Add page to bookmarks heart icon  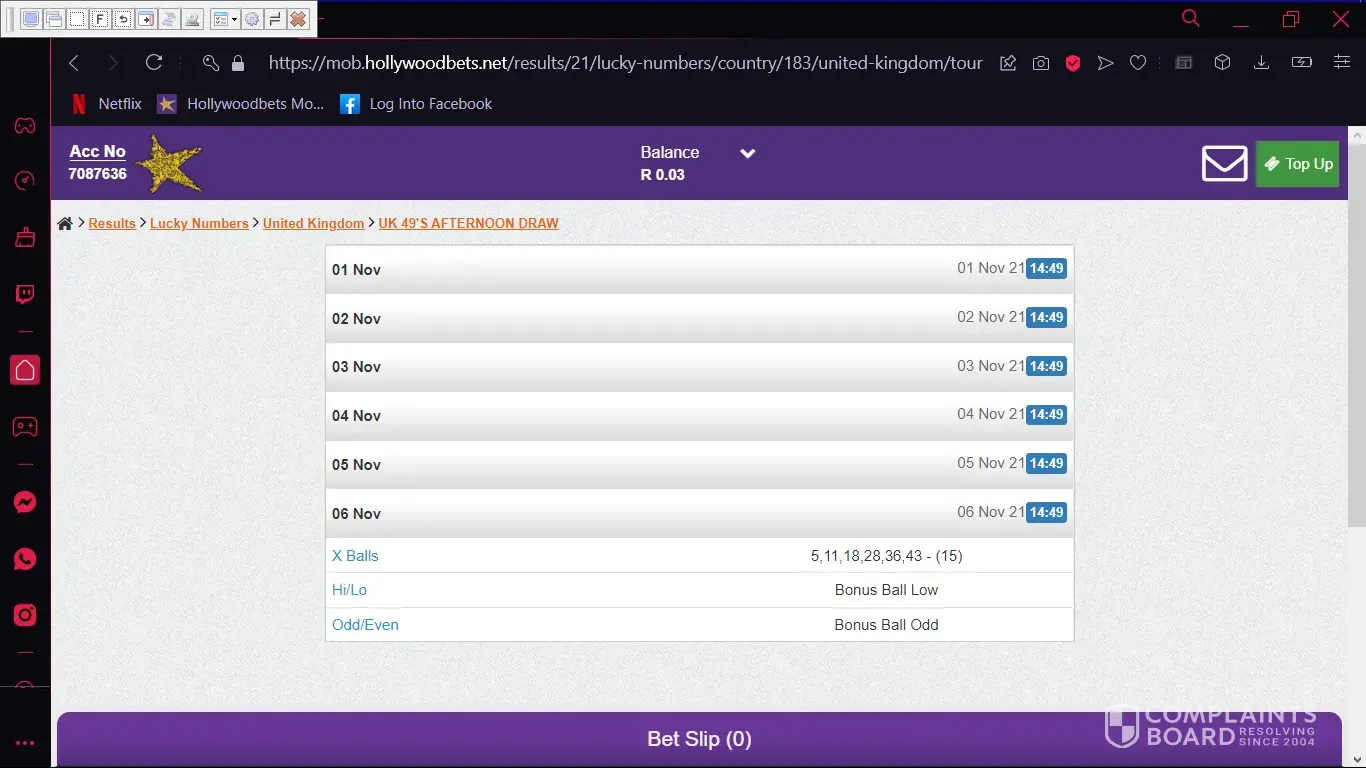(x=1138, y=63)
